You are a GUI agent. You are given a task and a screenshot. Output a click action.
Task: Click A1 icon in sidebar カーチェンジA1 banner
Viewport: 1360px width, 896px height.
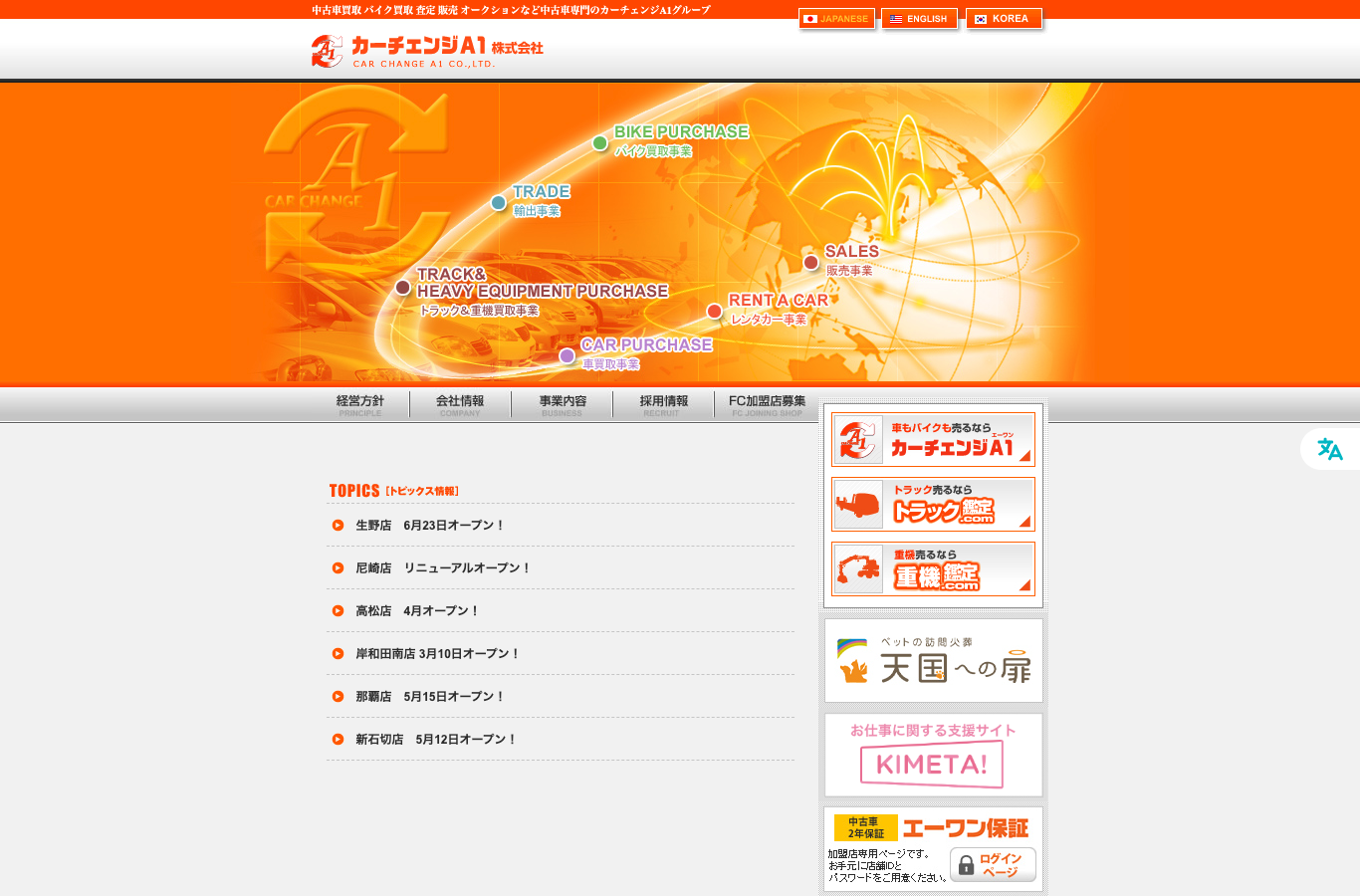(858, 440)
